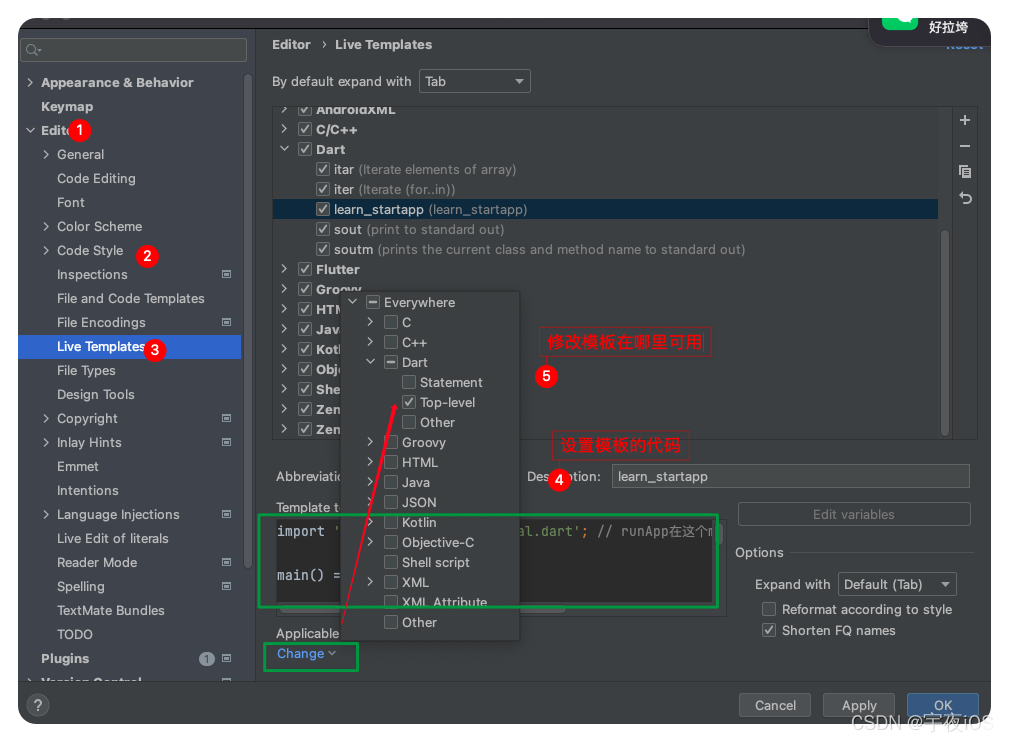Viewport: 1009px width, 742px height.
Task: Click the project-level icon beside Spelling
Action: point(227,586)
